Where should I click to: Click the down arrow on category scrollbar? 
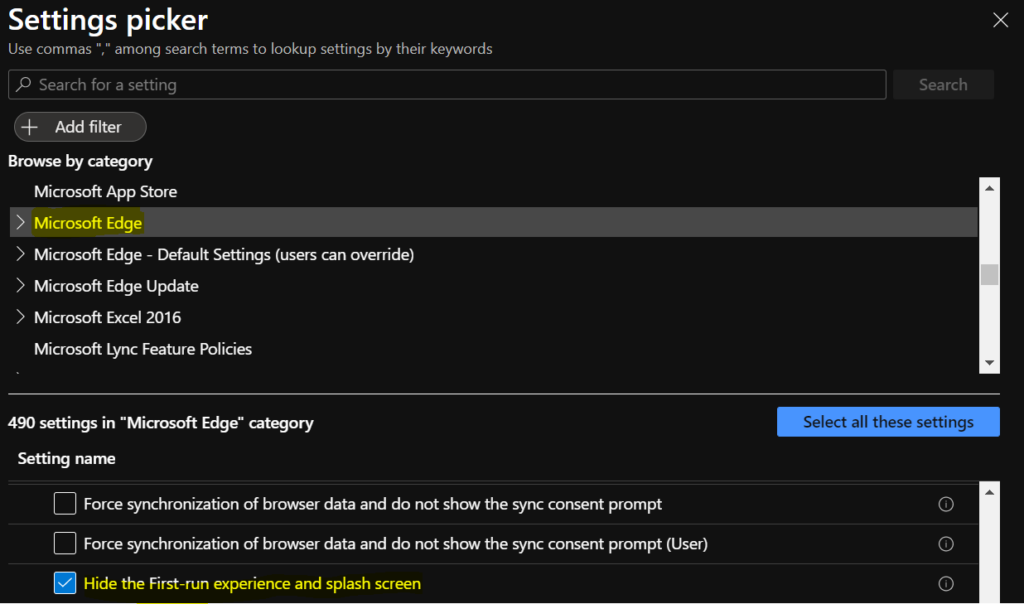989,363
